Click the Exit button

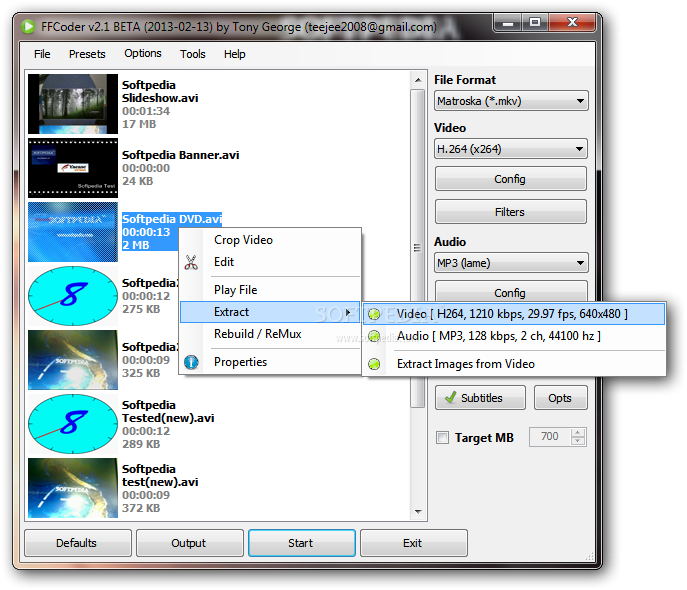coord(413,543)
